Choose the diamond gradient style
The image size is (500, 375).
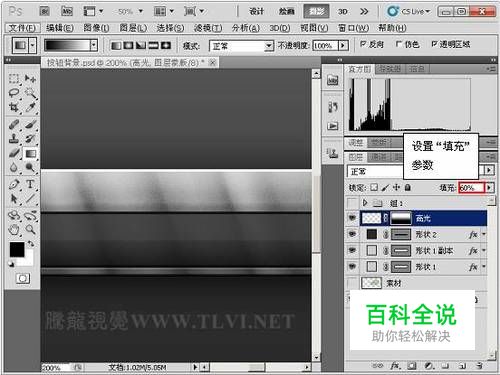point(166,46)
